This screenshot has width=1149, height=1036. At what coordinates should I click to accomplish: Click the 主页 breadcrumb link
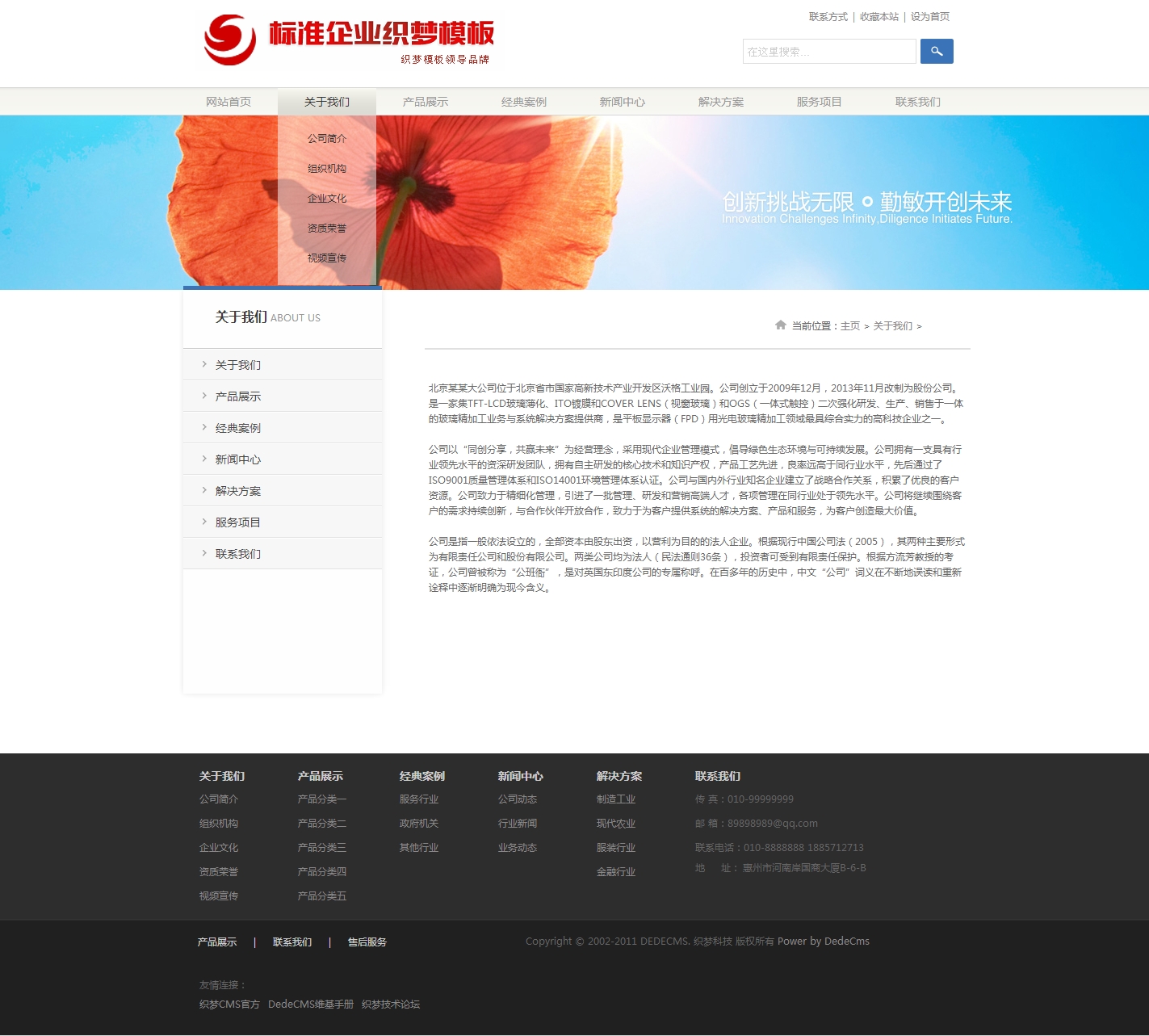point(850,326)
